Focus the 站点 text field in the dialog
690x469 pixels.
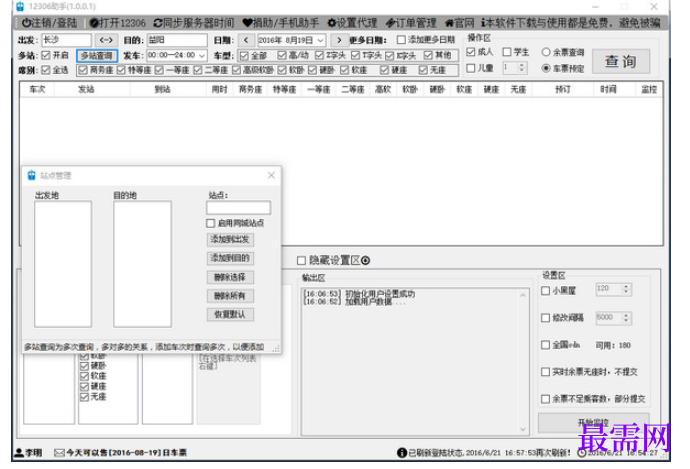[239, 208]
